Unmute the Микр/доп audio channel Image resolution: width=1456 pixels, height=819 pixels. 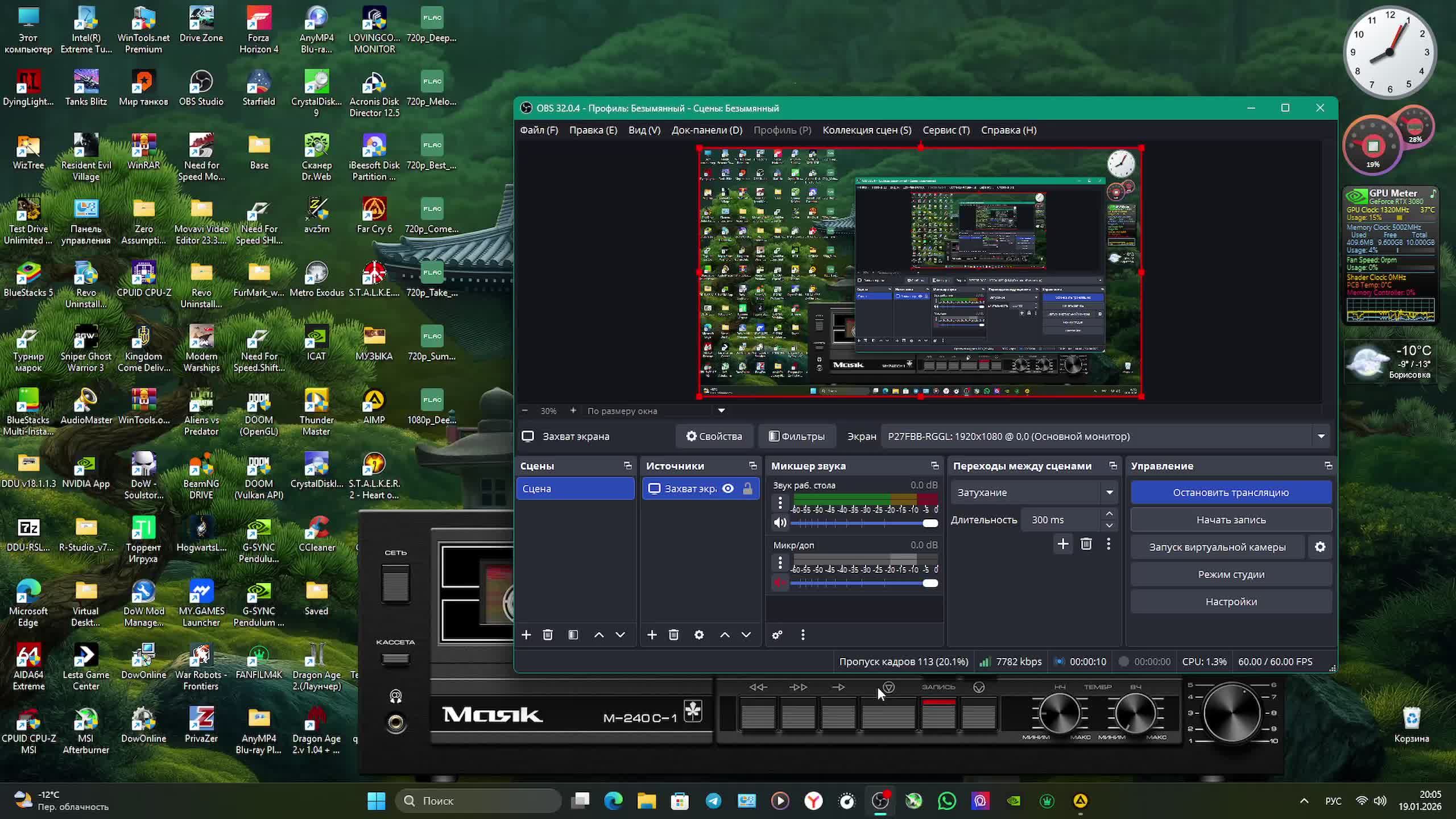(780, 583)
